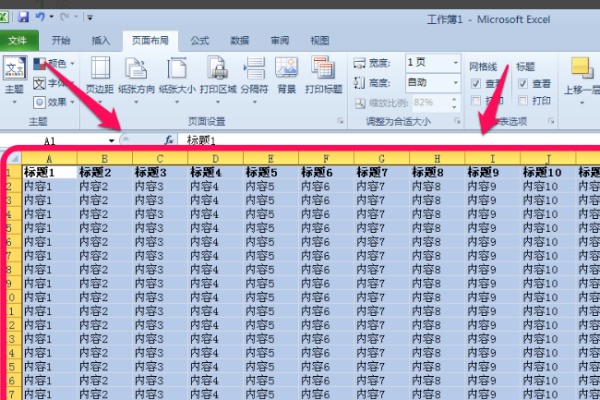This screenshot has height=400, width=600.
Task: Switch to the 插入 ribbon tab
Action: 101,40
